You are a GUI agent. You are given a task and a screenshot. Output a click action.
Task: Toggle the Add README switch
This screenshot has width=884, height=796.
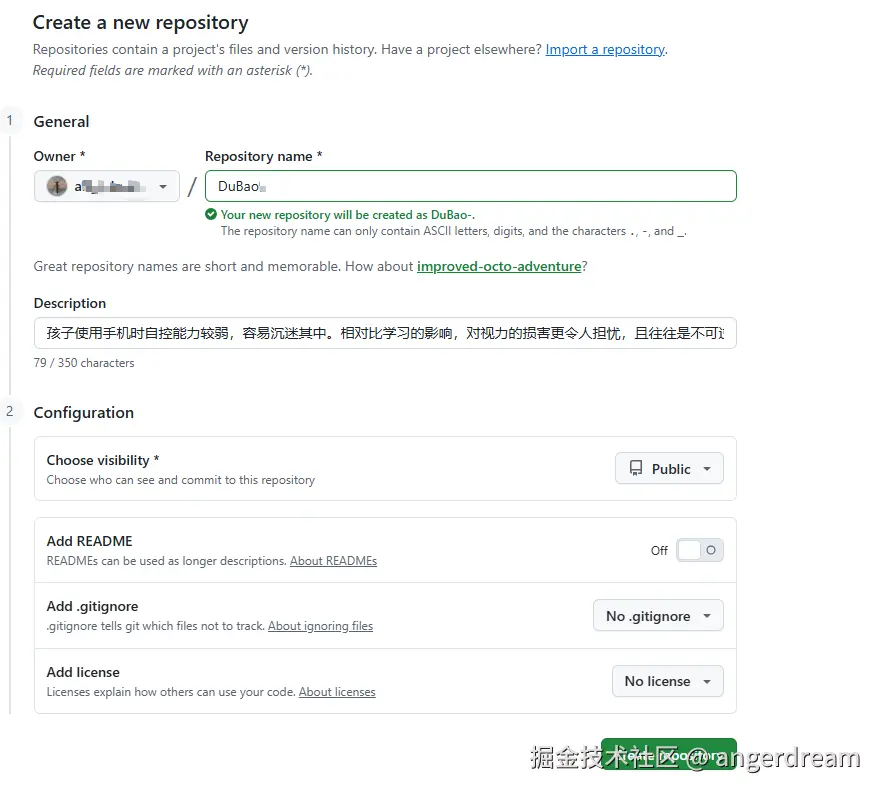[x=699, y=550]
